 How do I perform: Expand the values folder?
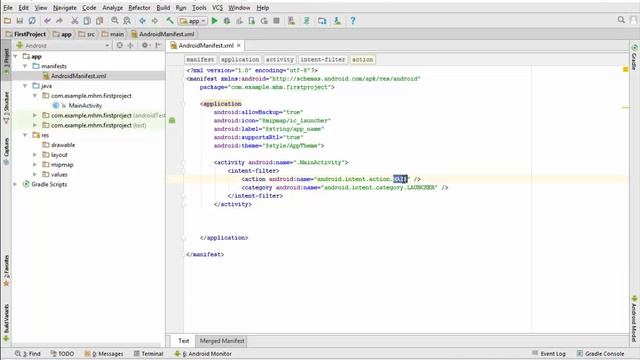click(x=35, y=174)
